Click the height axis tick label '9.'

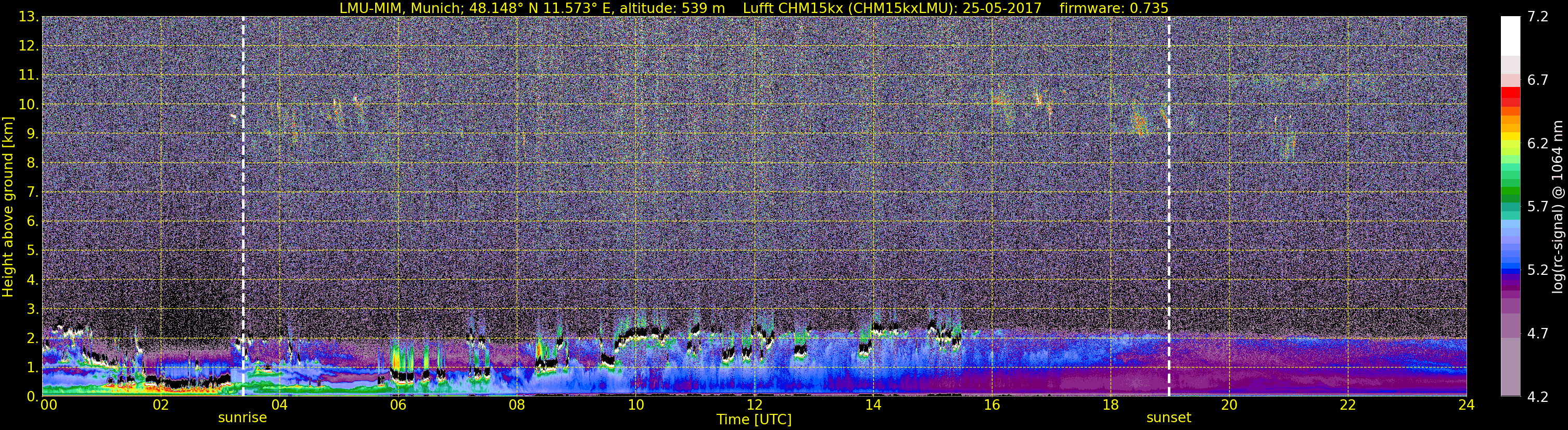tap(32, 133)
